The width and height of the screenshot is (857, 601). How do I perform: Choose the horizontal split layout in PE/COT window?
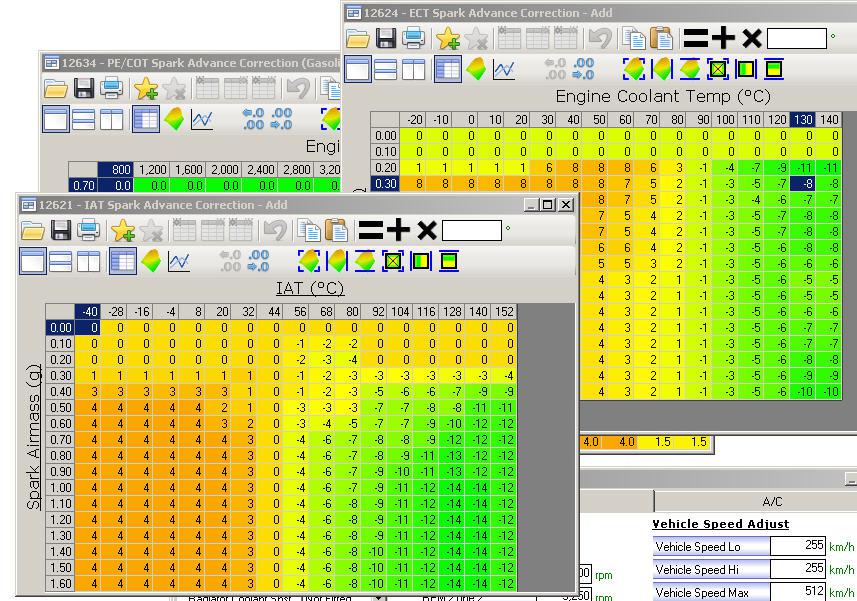click(x=84, y=118)
